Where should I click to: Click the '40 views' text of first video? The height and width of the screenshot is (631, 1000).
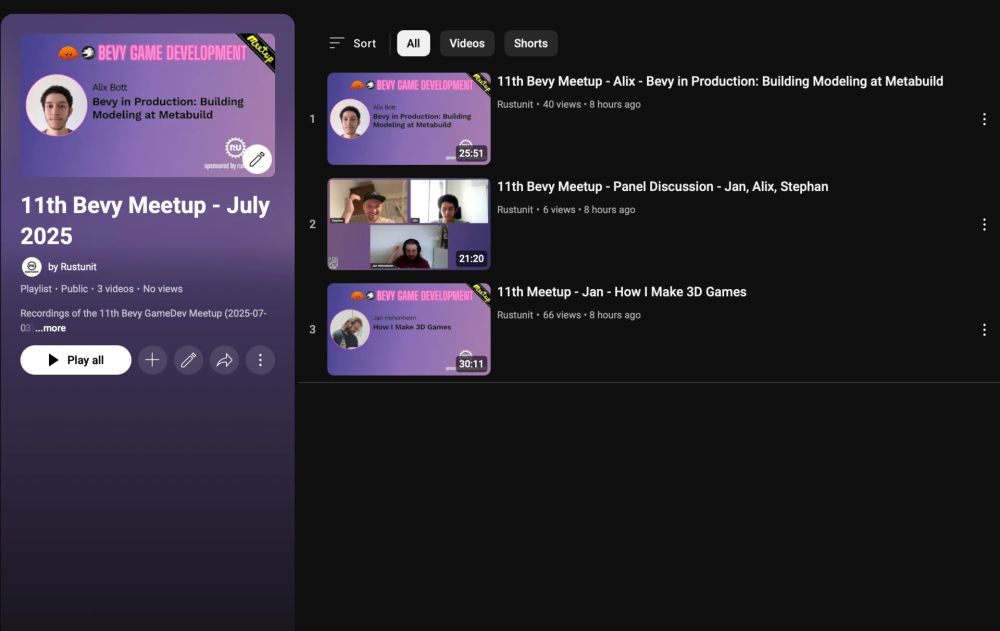tap(562, 104)
